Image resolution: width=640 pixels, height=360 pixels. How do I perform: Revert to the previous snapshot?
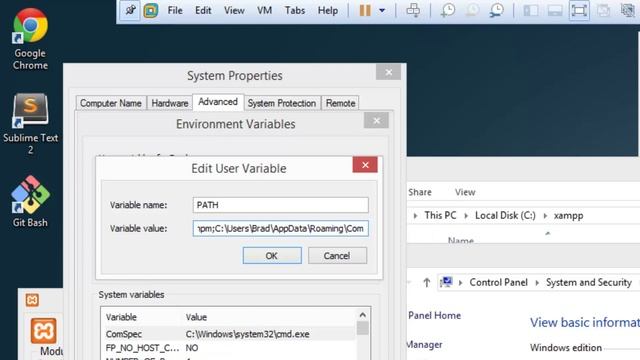click(x=472, y=11)
